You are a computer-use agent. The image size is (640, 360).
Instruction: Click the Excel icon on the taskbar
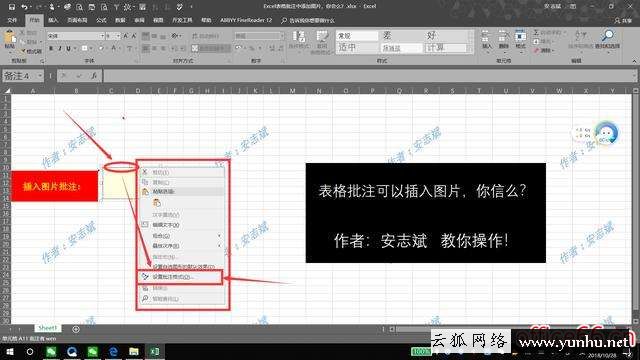(x=154, y=351)
